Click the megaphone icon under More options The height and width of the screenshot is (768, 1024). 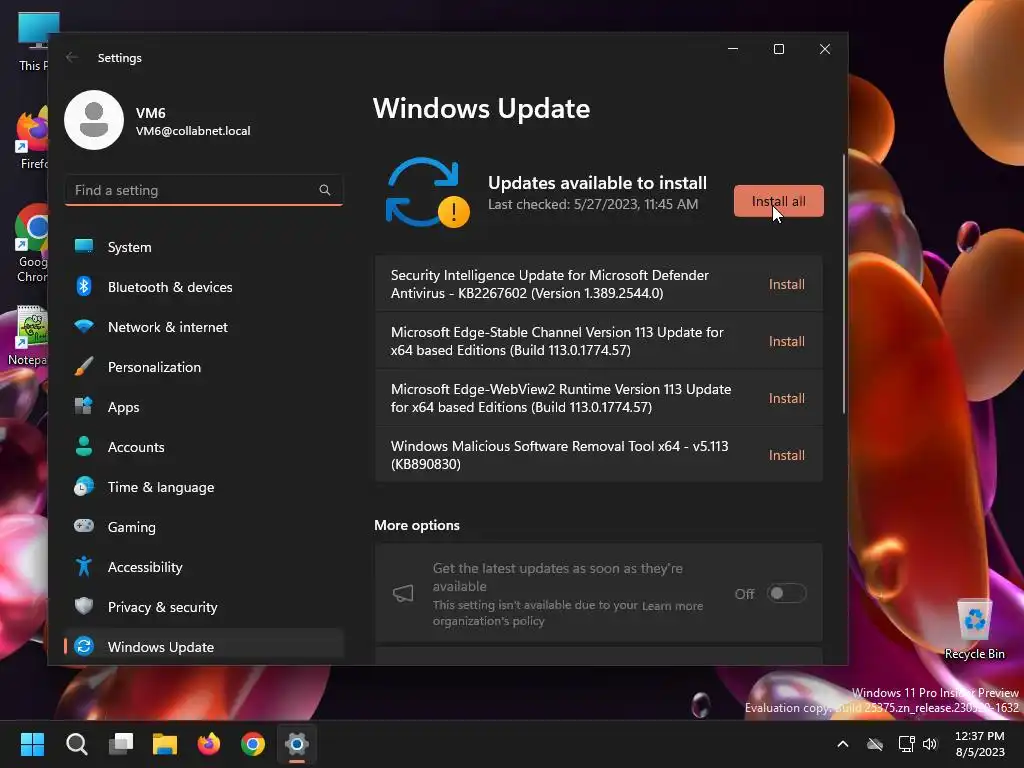click(x=403, y=593)
